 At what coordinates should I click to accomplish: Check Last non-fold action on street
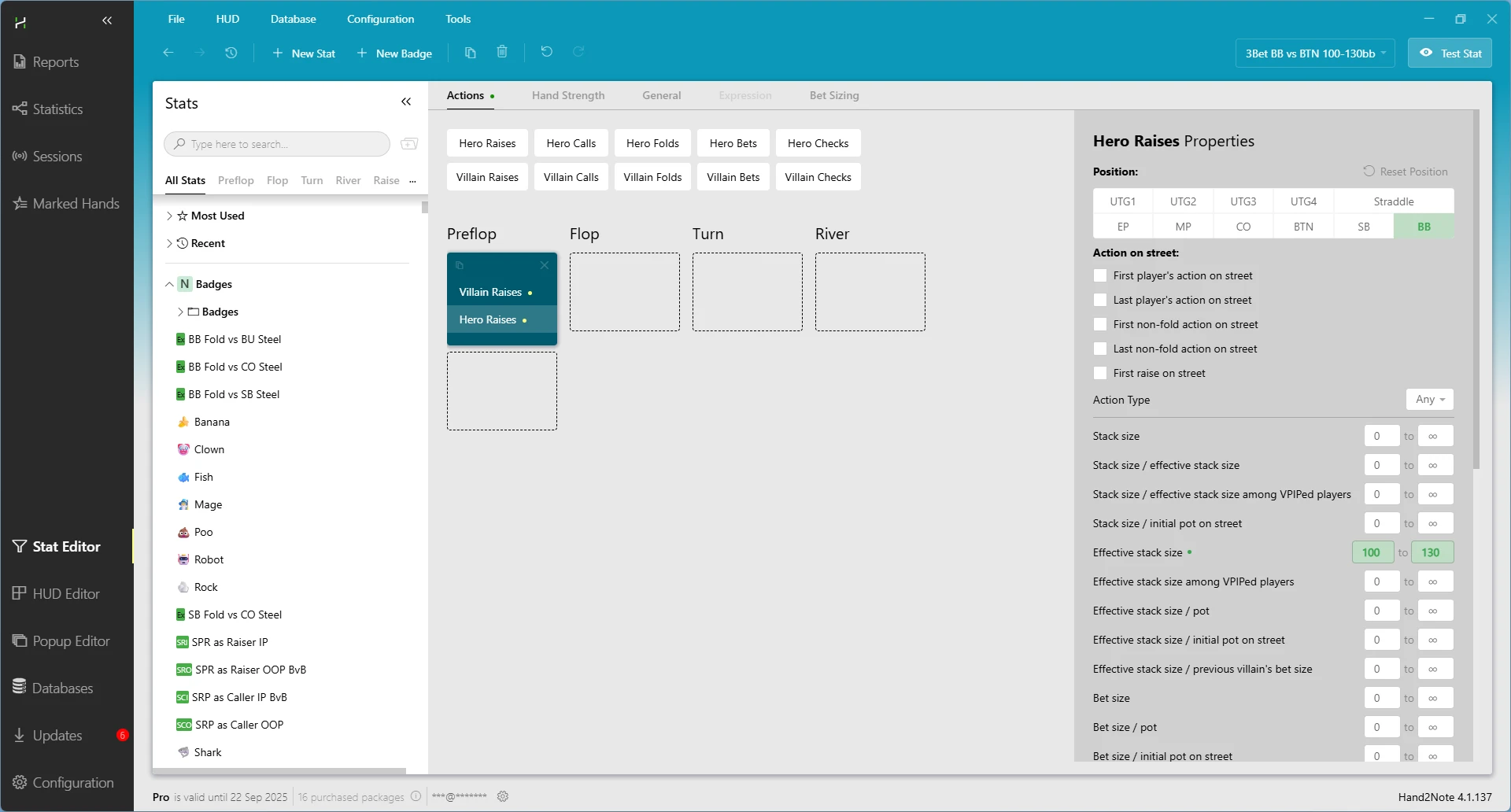tap(1100, 349)
